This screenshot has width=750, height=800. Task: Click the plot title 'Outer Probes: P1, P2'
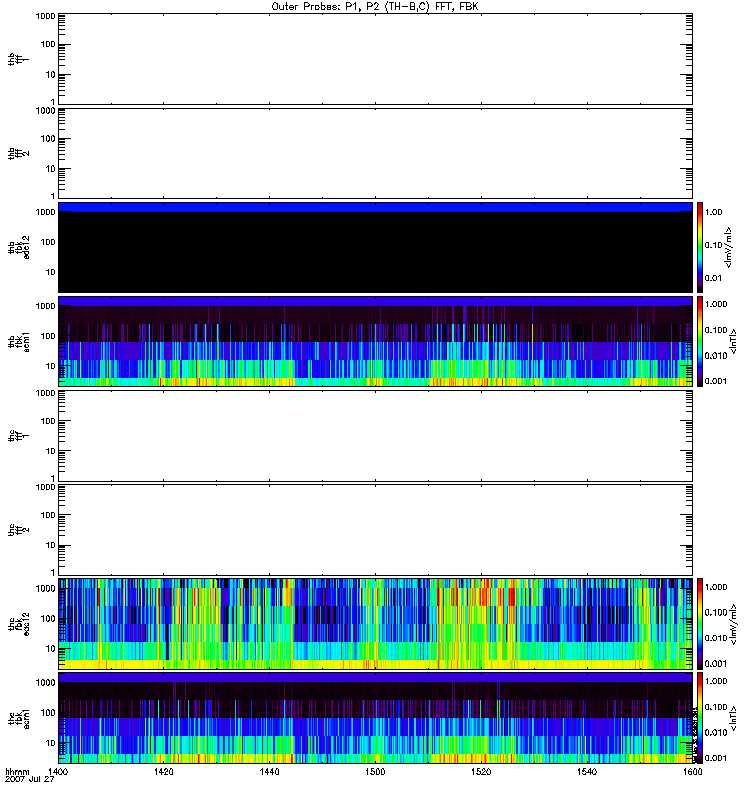point(375,6)
